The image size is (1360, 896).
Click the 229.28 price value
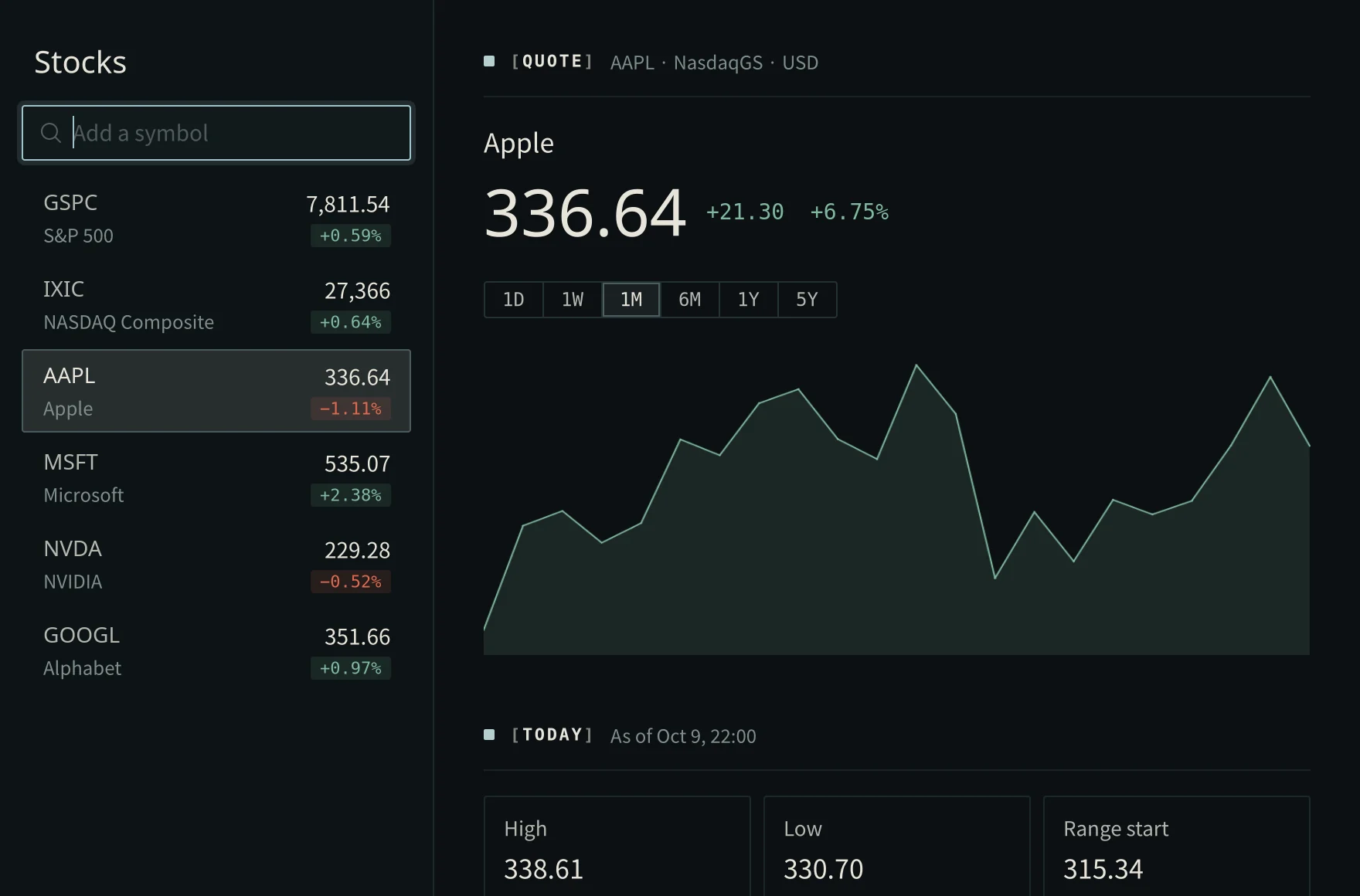point(357,550)
